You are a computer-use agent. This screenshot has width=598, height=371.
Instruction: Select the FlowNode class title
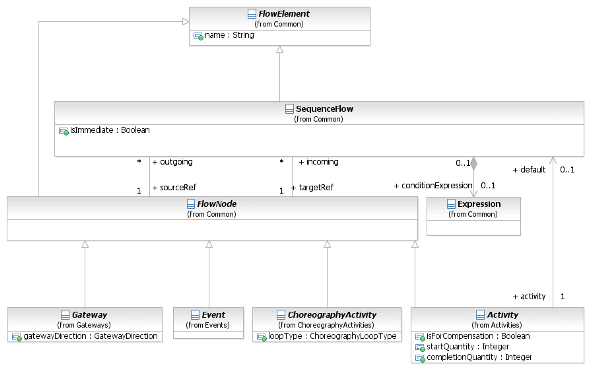(217, 204)
